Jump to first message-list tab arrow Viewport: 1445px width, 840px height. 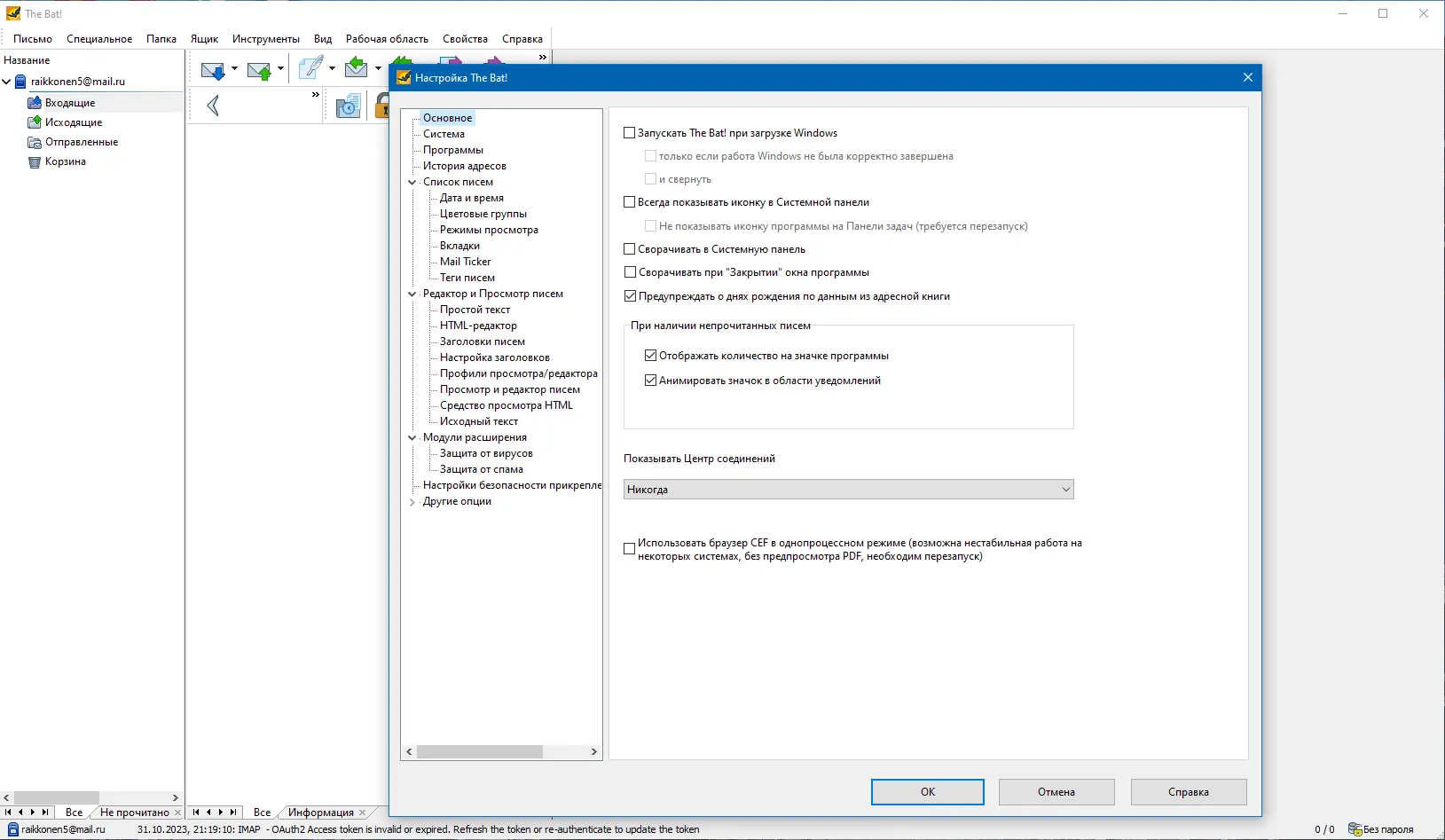tap(196, 813)
